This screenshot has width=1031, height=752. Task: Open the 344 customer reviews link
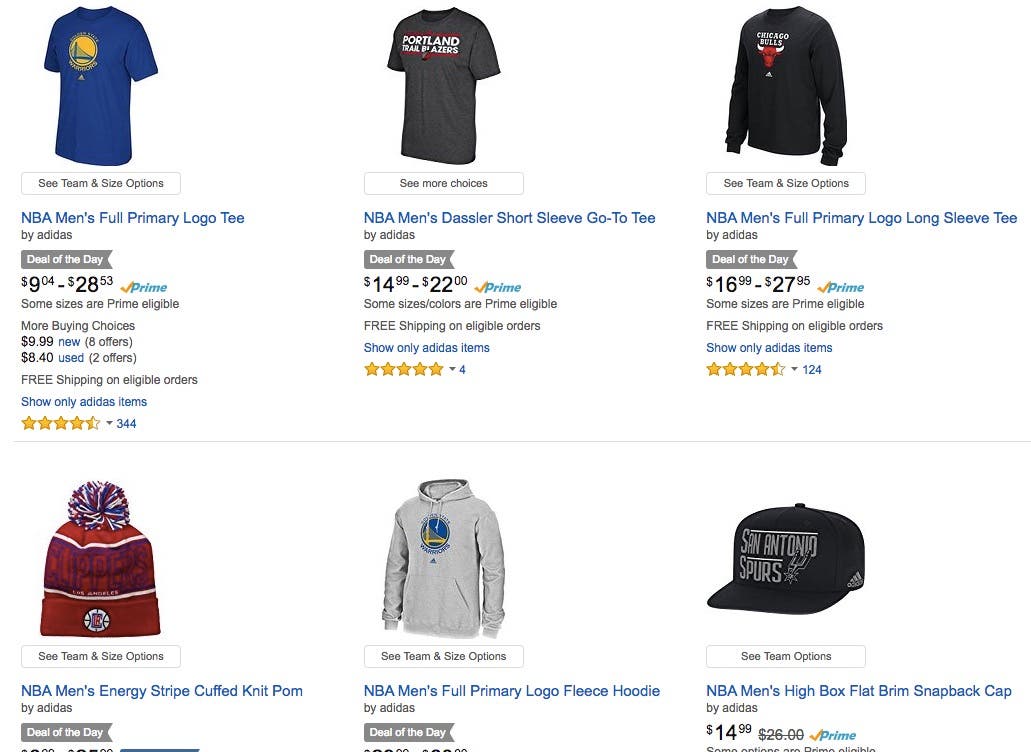(126, 424)
